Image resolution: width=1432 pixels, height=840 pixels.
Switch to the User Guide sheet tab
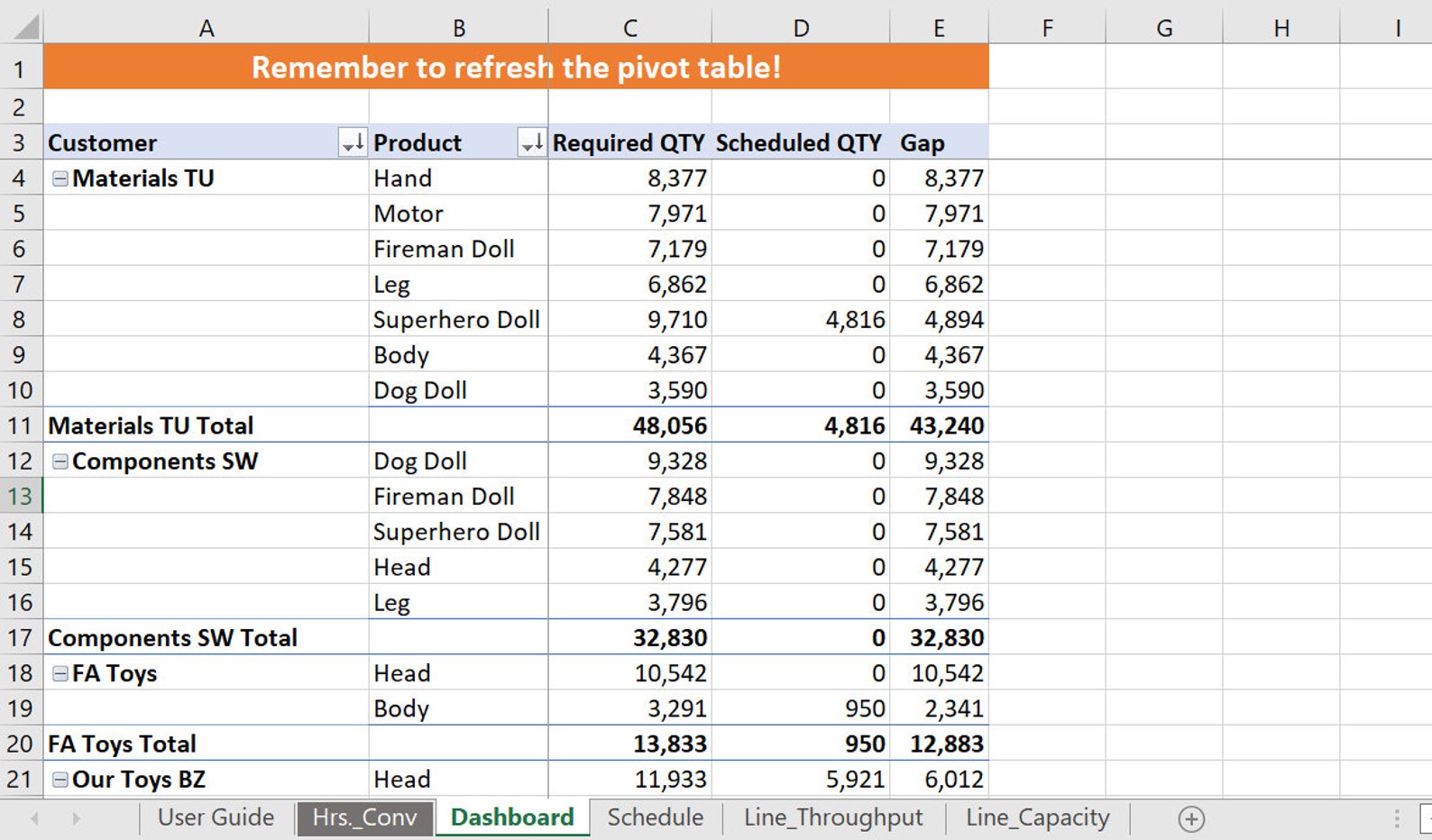point(216,817)
